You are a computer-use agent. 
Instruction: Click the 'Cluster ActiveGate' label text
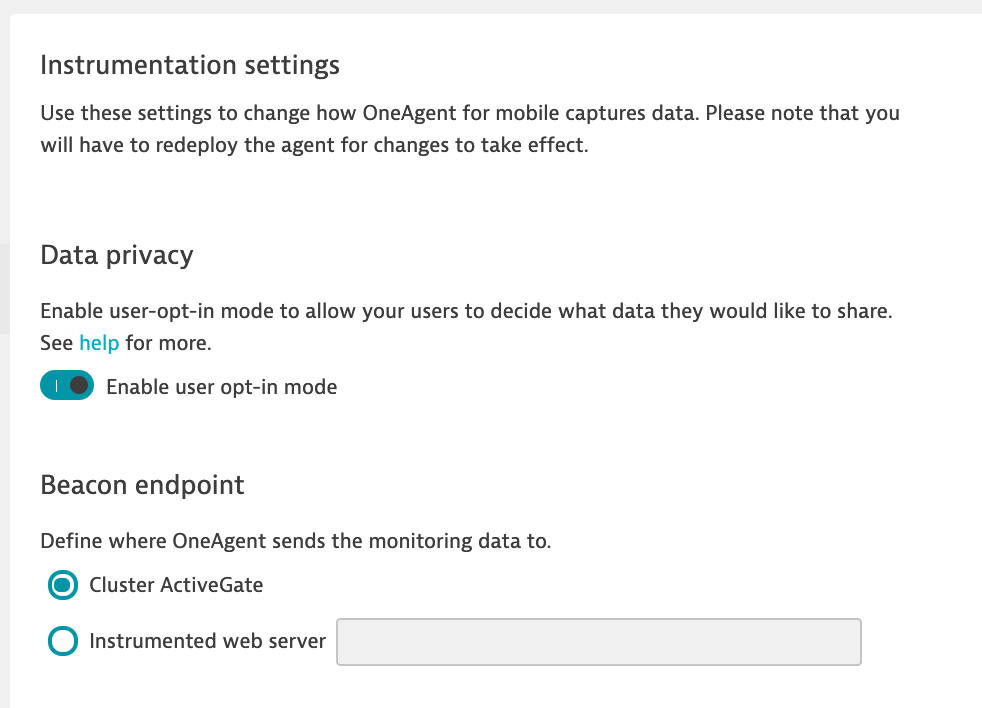[x=176, y=585]
